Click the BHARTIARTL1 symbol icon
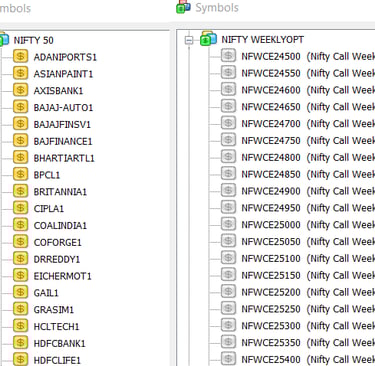 click(x=20, y=157)
